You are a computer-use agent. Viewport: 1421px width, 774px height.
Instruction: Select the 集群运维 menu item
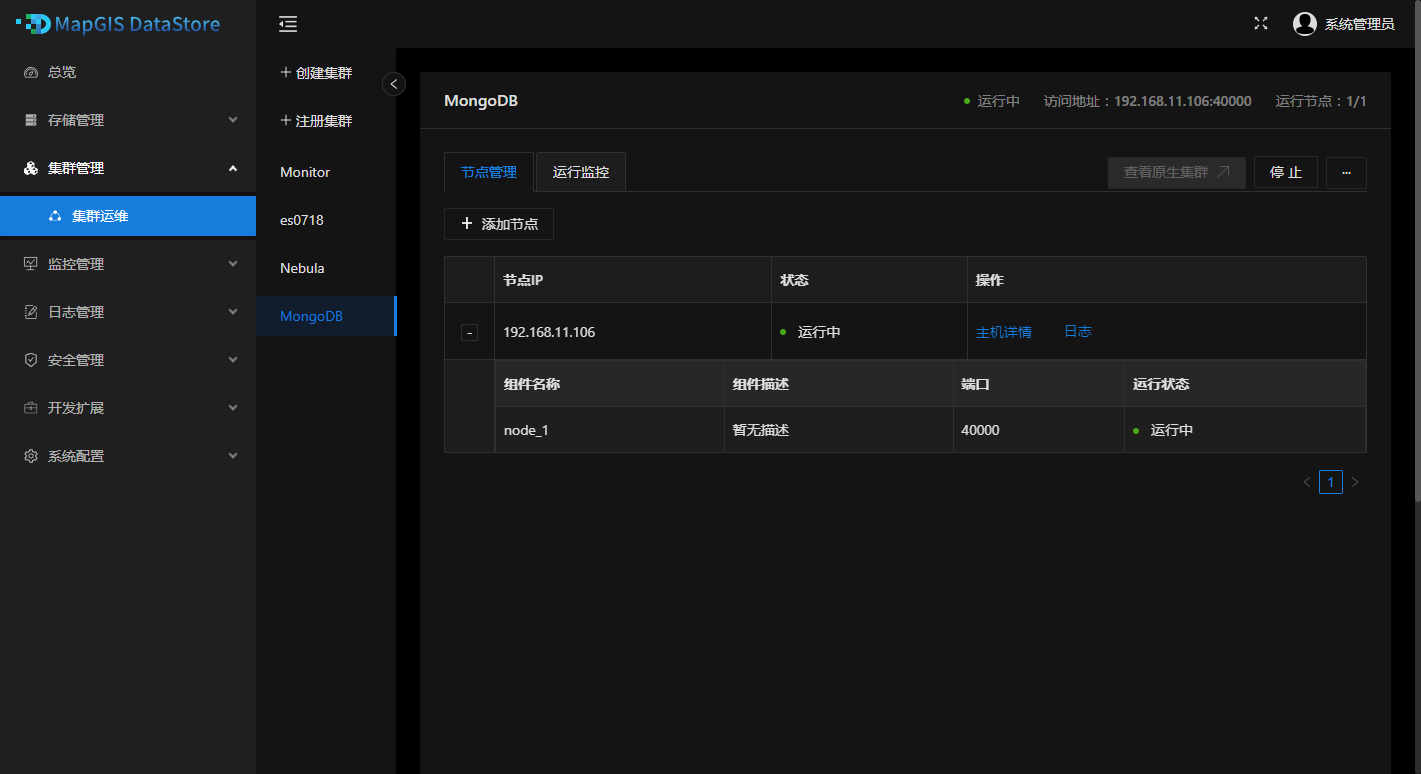(128, 216)
